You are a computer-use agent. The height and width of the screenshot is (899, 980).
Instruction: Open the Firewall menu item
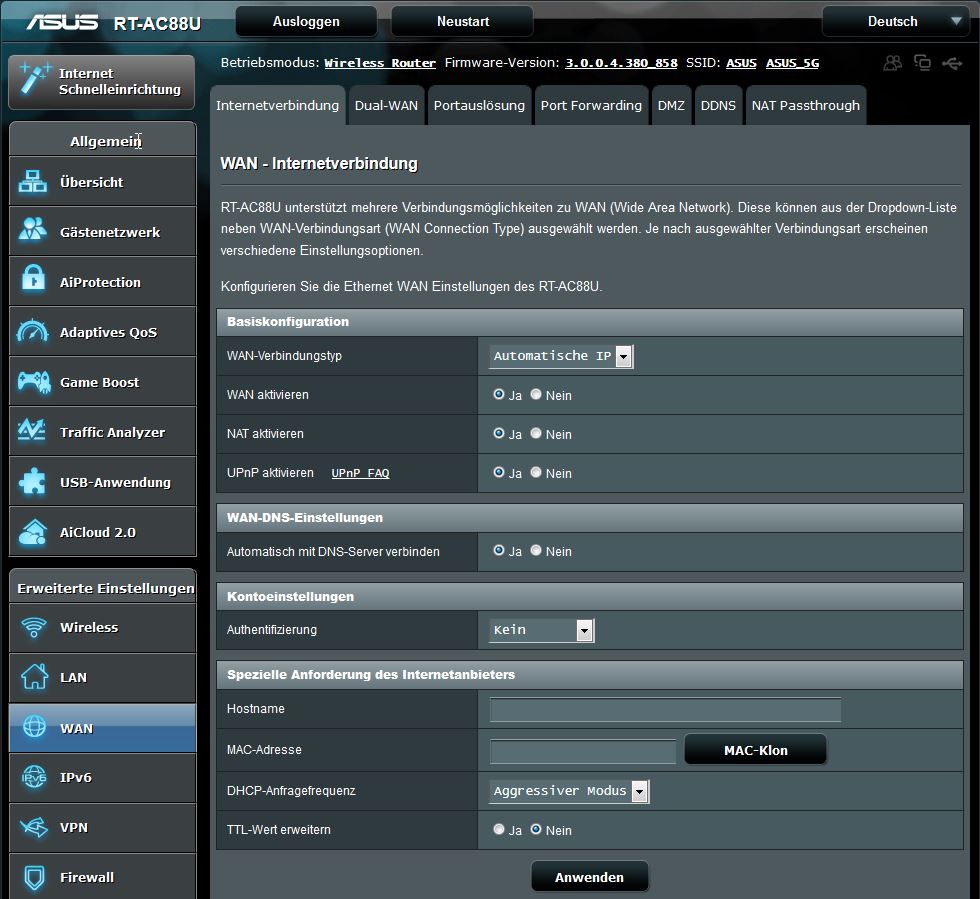pyautogui.click(x=102, y=876)
